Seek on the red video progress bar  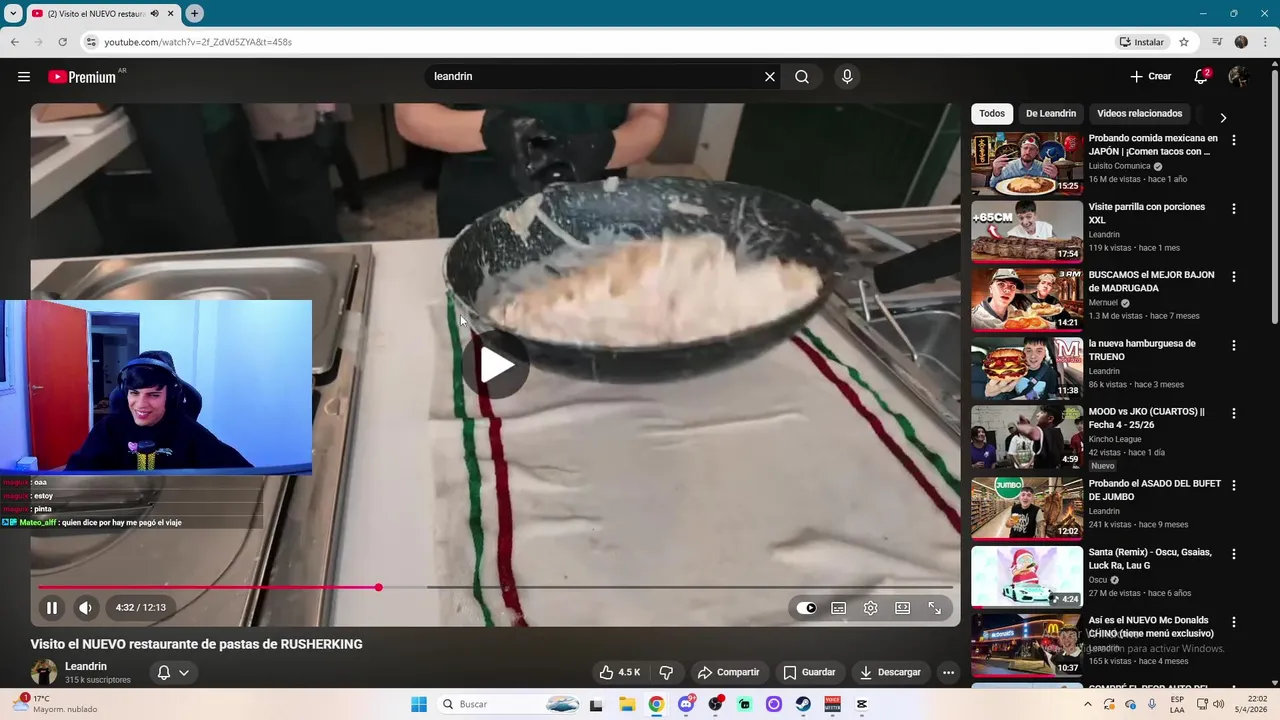coord(208,587)
